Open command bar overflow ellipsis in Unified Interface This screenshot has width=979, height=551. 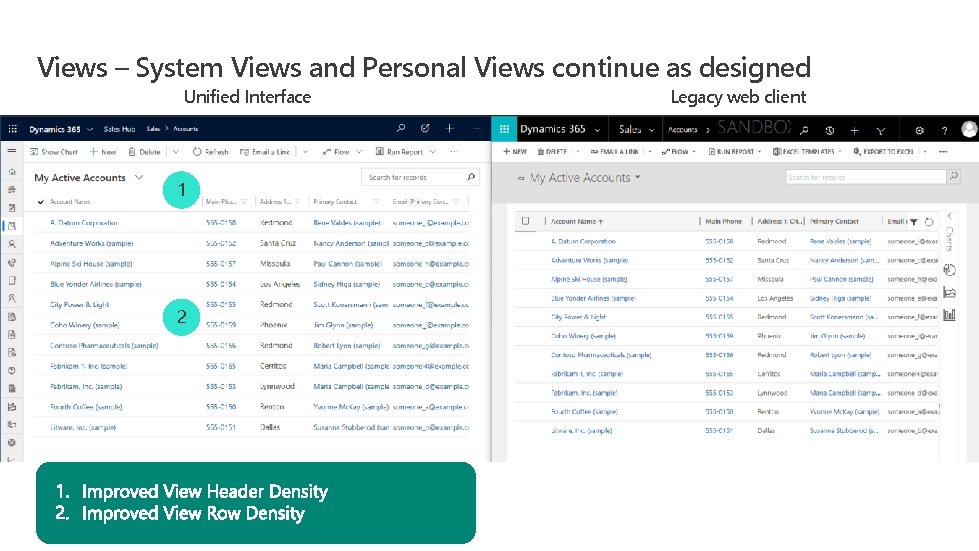(455, 152)
